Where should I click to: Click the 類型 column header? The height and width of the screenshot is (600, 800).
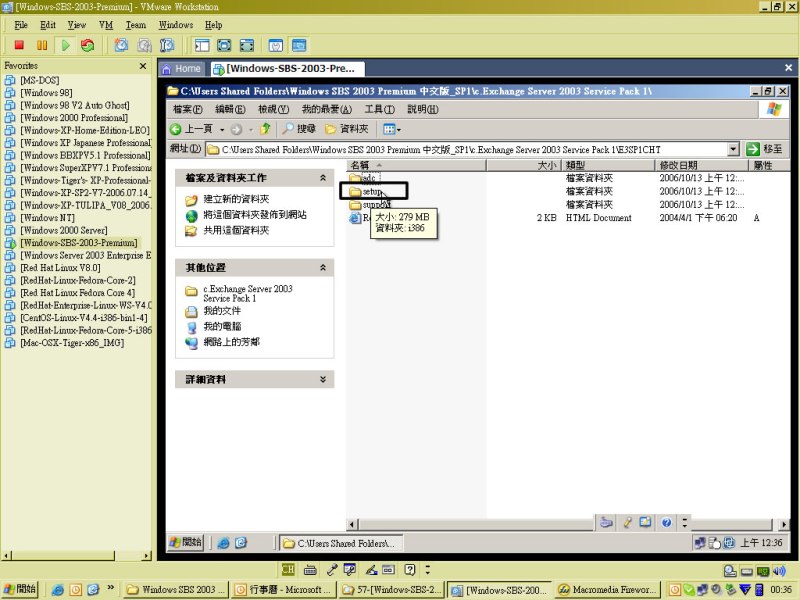(x=608, y=165)
